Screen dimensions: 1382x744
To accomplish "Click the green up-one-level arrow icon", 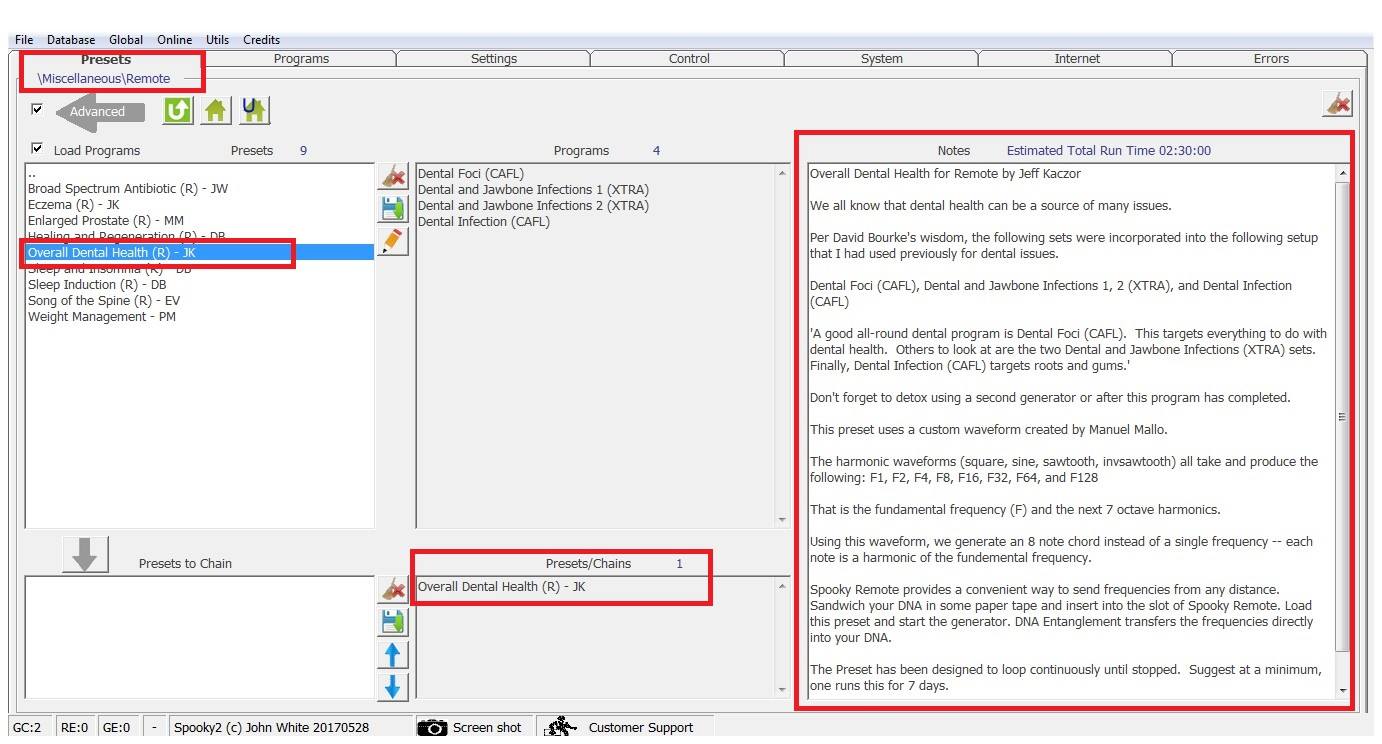I will click(x=178, y=110).
